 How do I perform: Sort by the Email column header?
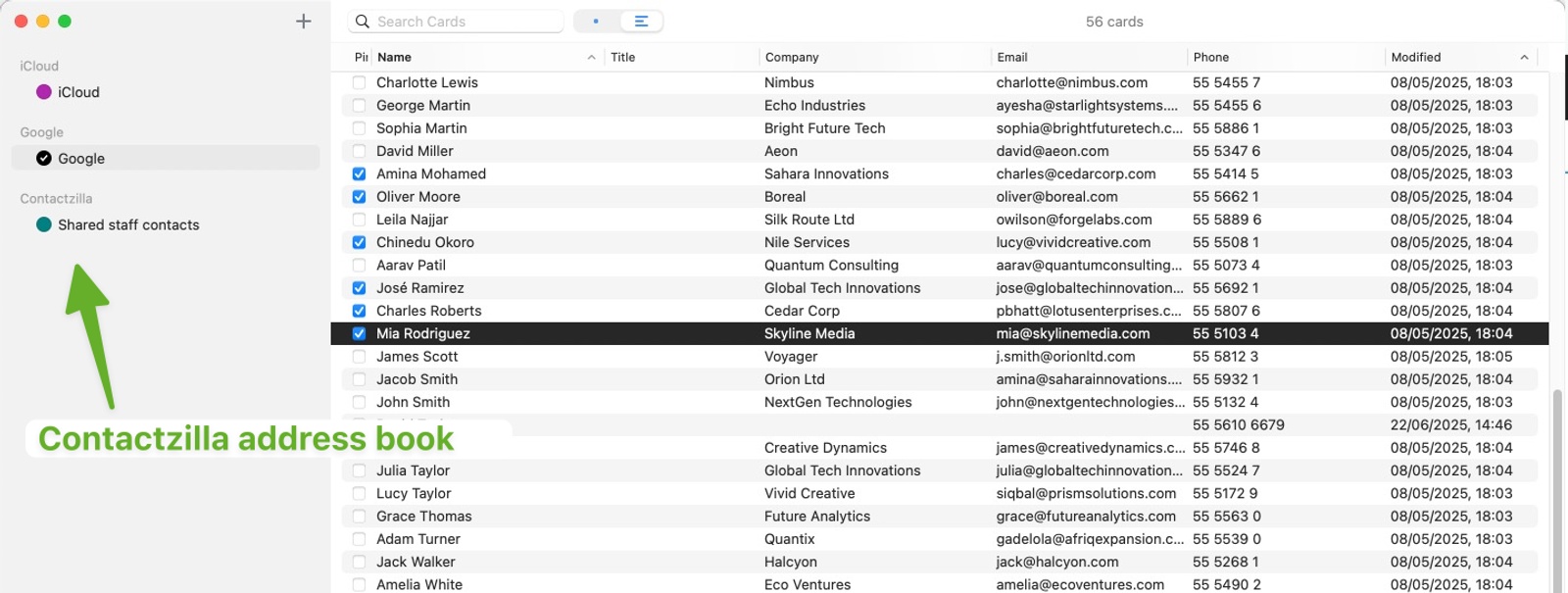pyautogui.click(x=1012, y=58)
